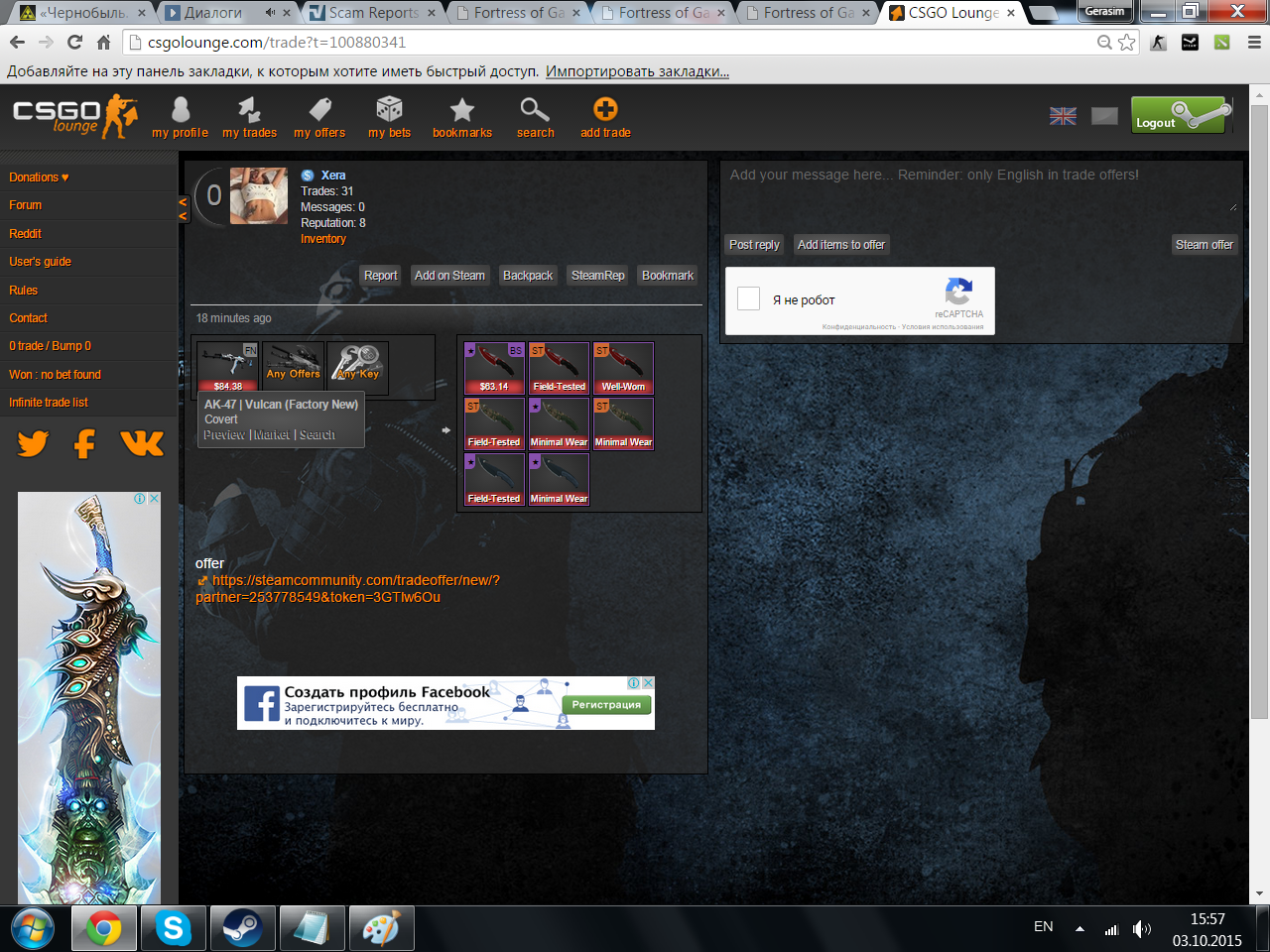Click the SteamRep button

[597, 276]
